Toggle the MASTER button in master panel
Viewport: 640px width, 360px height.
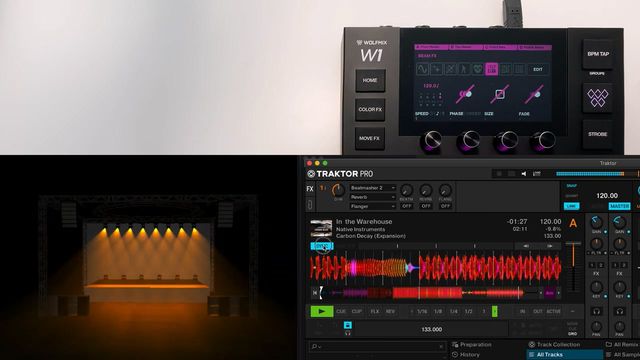pyautogui.click(x=619, y=206)
